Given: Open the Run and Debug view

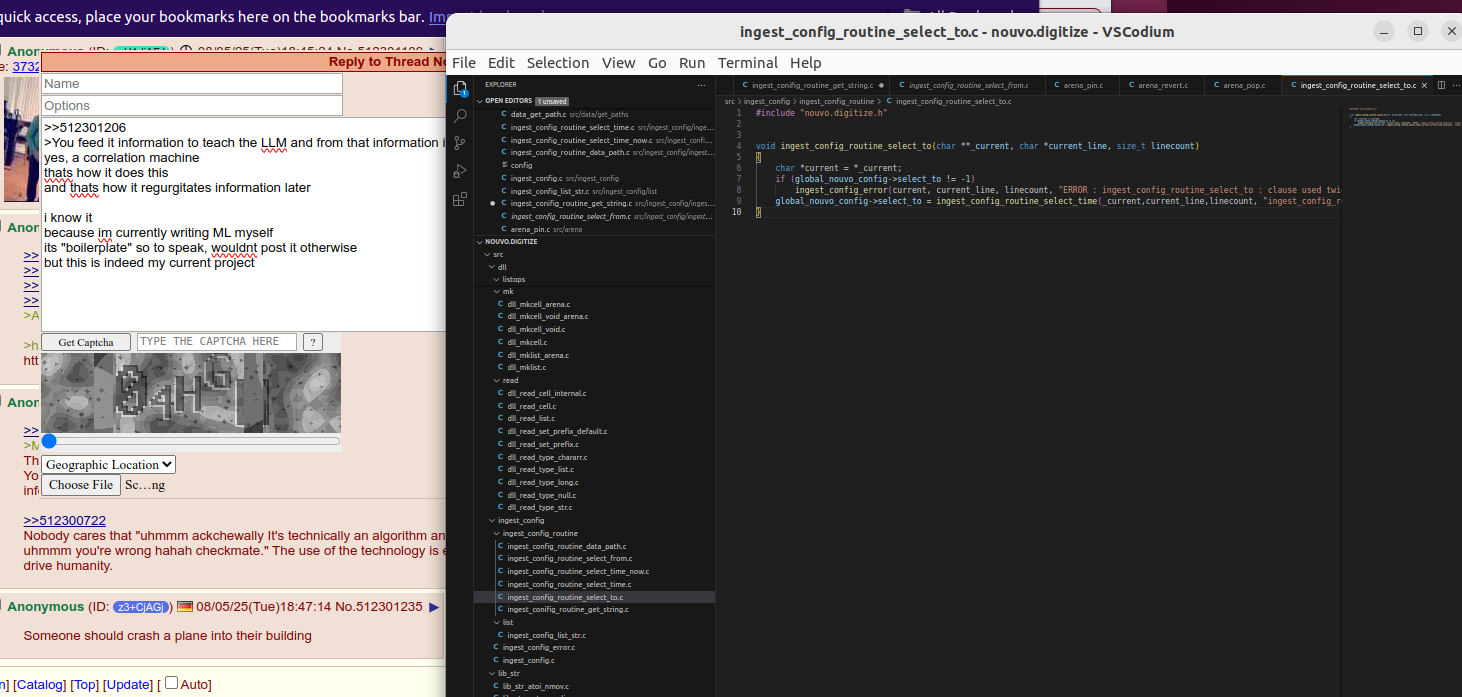Looking at the screenshot, I should coord(460,171).
